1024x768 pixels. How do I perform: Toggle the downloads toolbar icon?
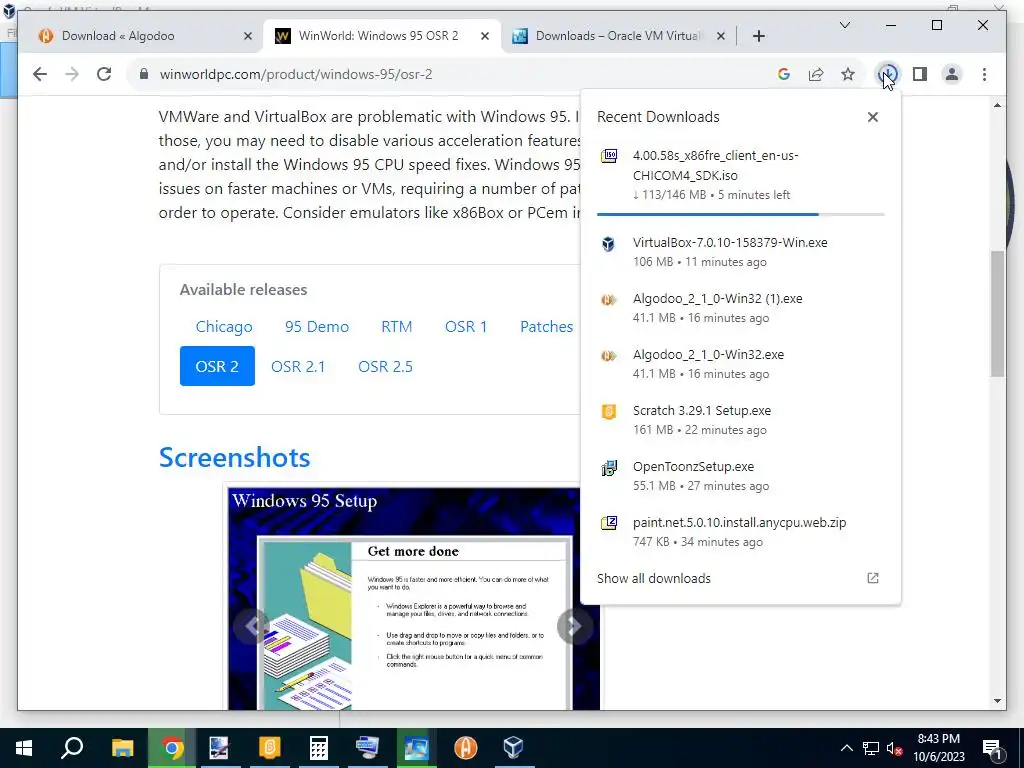pos(888,74)
